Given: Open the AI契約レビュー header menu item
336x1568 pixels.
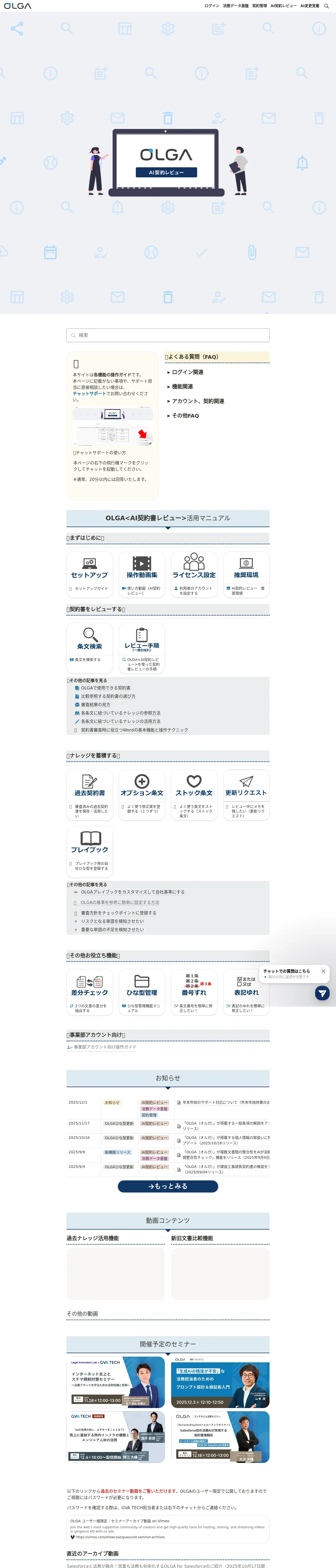Looking at the screenshot, I should coord(284,5).
